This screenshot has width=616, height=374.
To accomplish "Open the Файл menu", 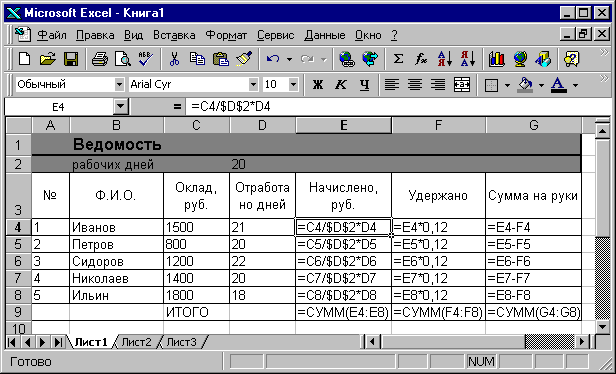I will coord(52,35).
